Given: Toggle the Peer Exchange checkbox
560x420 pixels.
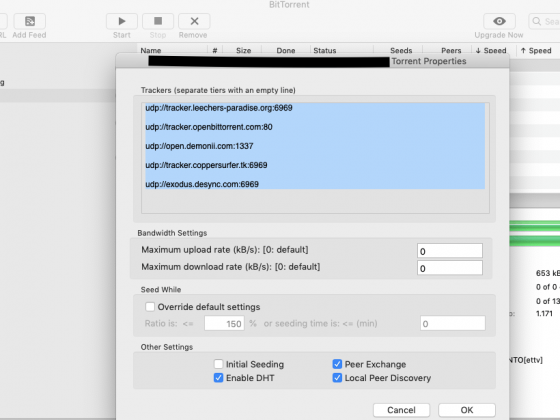Looking at the screenshot, I should coord(337,364).
